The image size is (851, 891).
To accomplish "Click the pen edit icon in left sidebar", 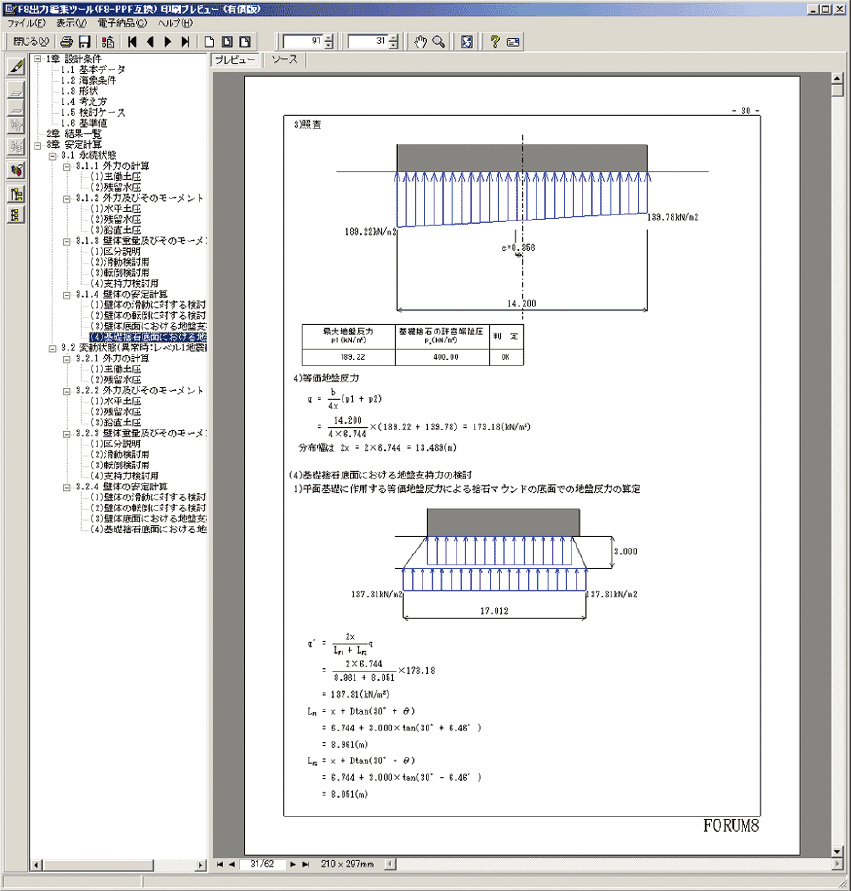I will coord(16,67).
